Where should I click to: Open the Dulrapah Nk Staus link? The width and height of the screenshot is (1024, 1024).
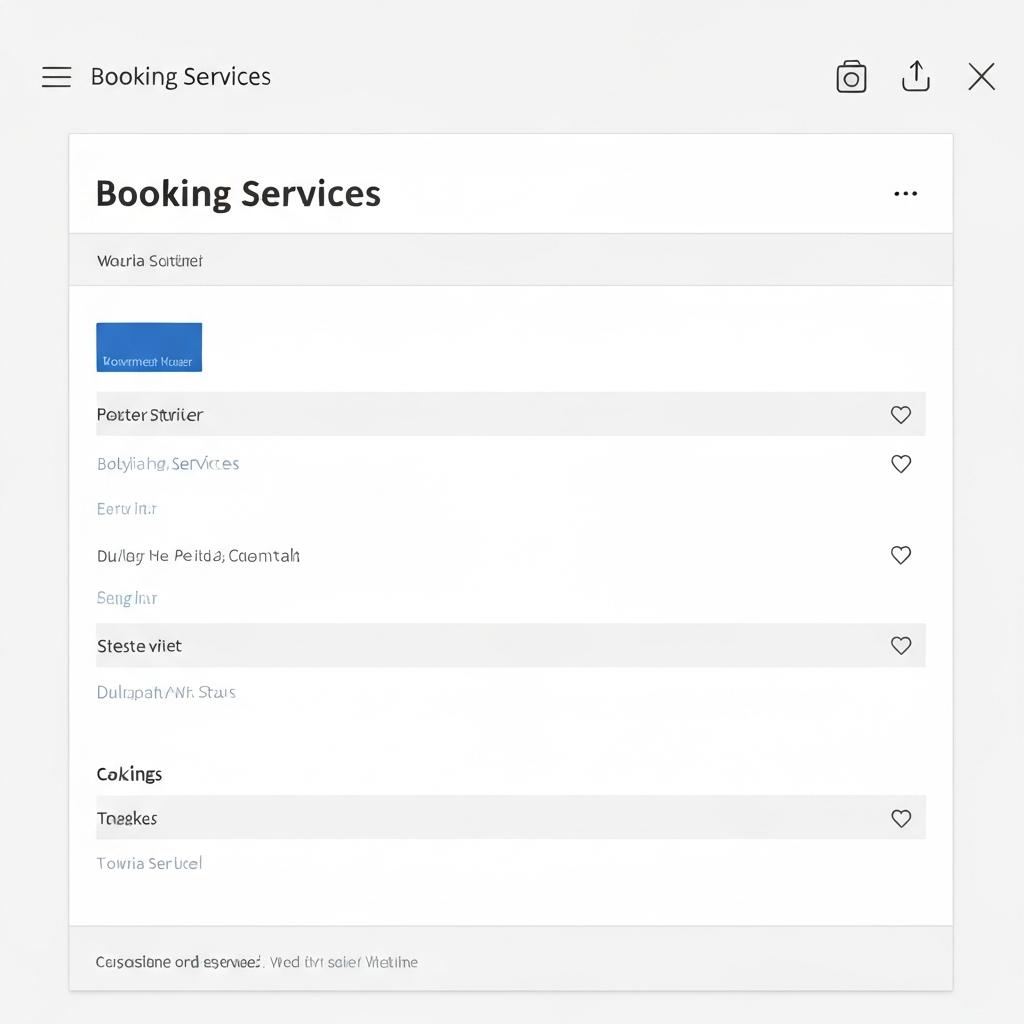(166, 692)
